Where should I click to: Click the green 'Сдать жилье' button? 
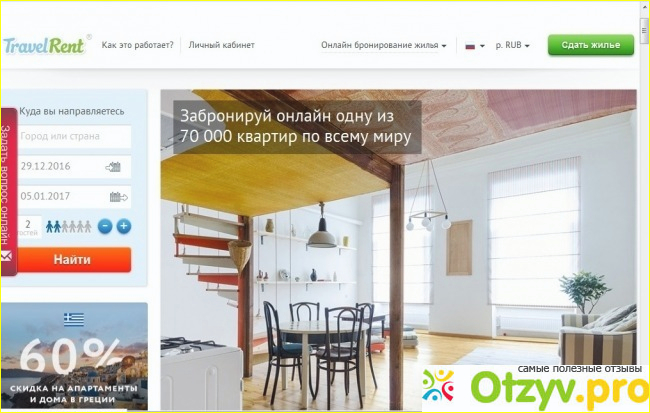pyautogui.click(x=591, y=45)
